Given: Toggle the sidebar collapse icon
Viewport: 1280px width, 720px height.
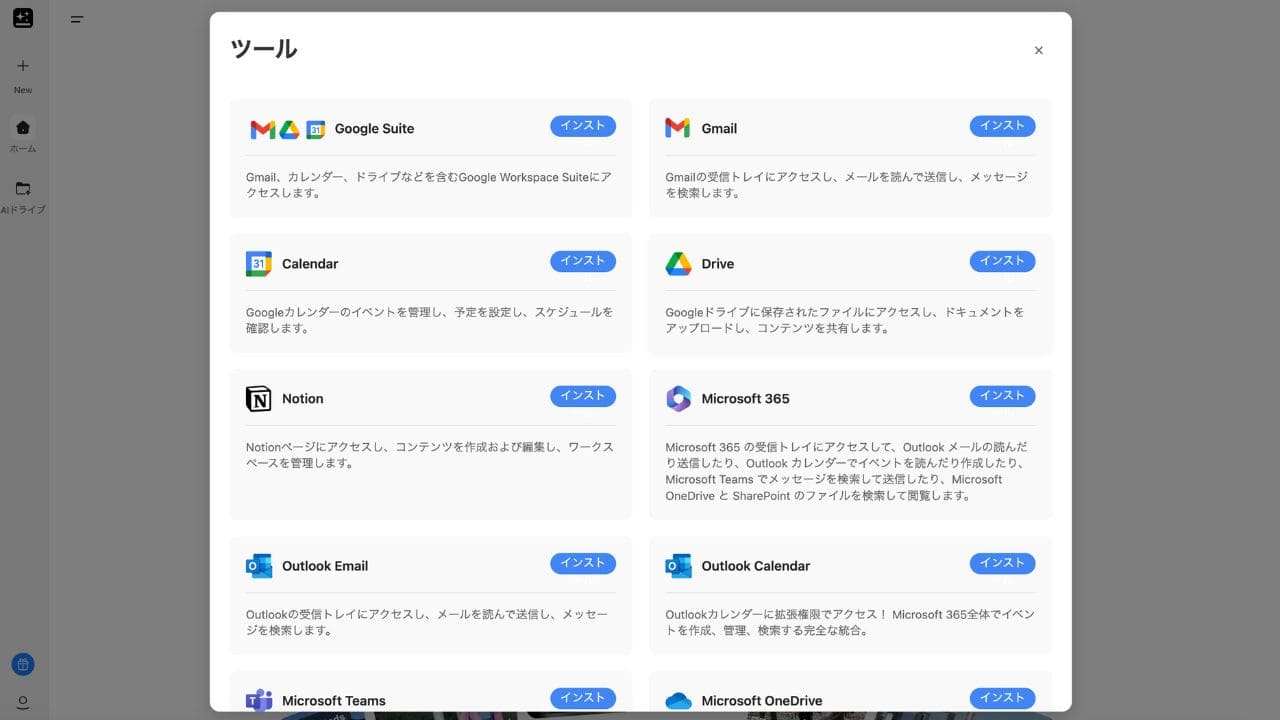Looking at the screenshot, I should coord(77,19).
